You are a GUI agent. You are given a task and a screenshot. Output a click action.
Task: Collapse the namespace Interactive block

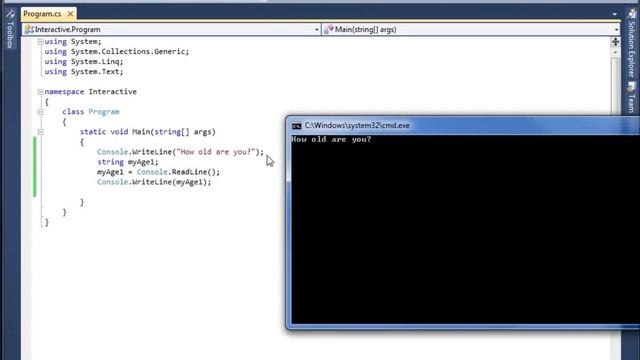(x=40, y=92)
